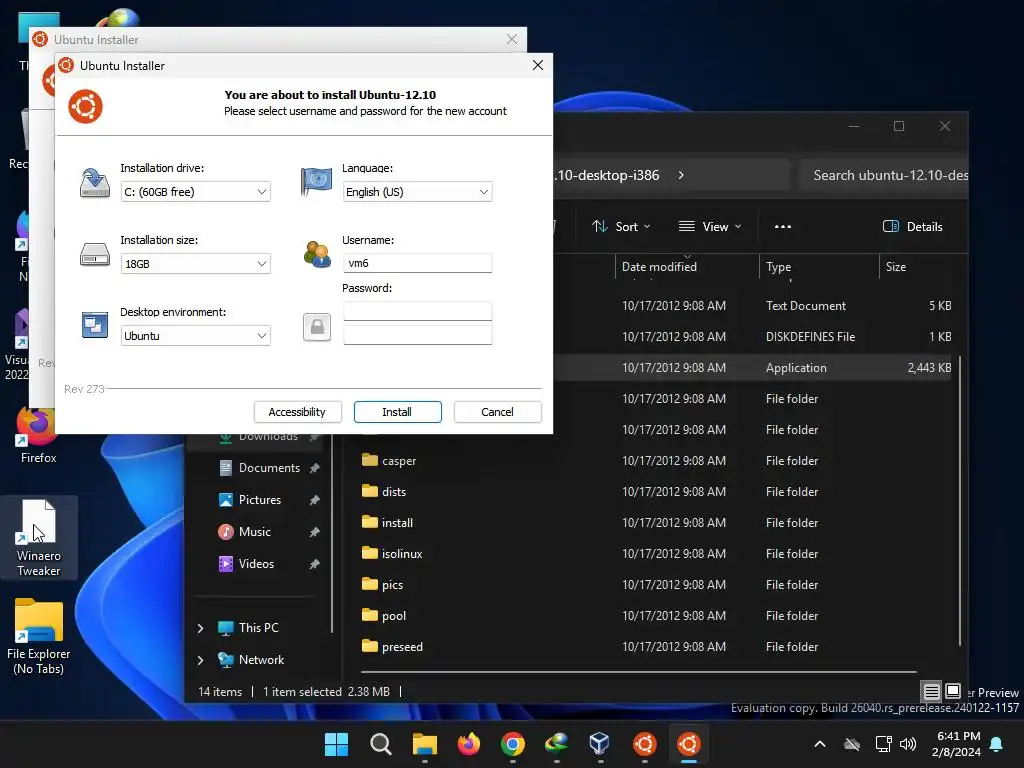The height and width of the screenshot is (768, 1024).
Task: Toggle the Details pane in Explorer
Action: coord(912,227)
